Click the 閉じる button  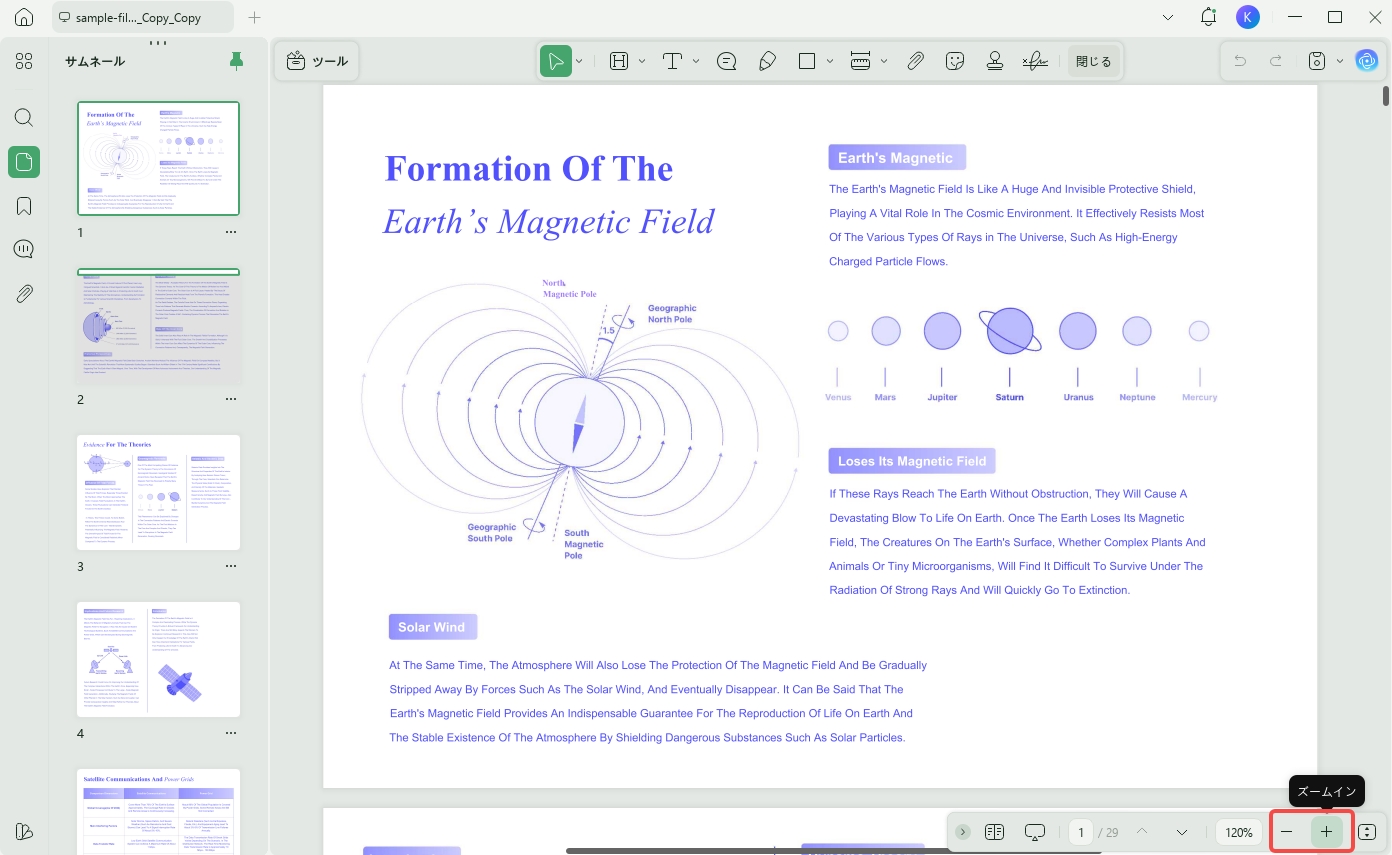point(1093,61)
